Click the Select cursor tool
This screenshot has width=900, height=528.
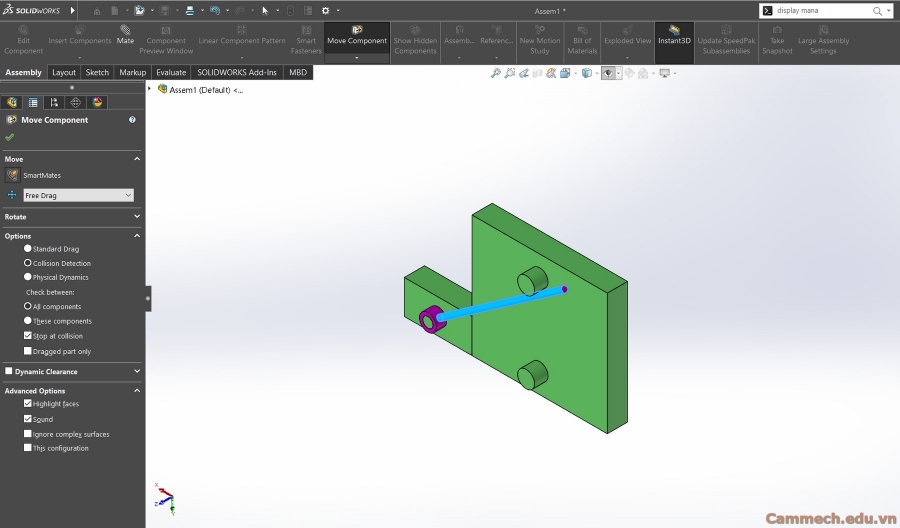pyautogui.click(x=265, y=11)
